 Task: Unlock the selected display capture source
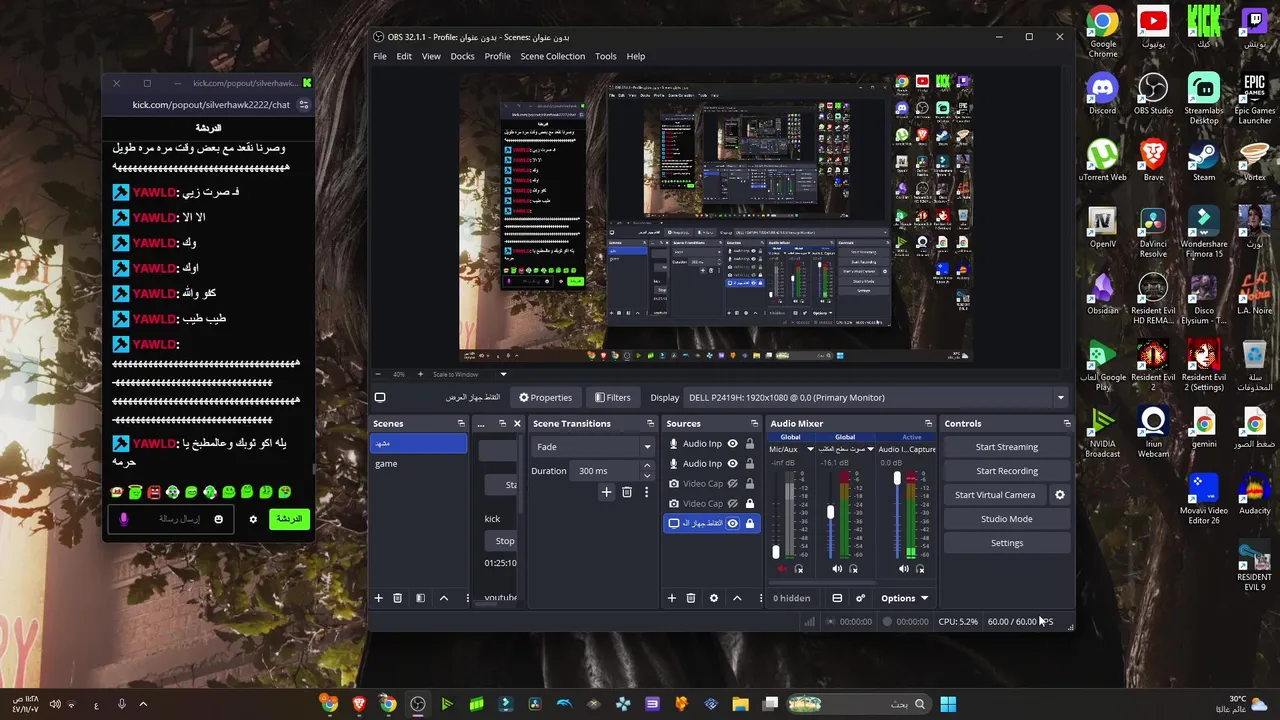[750, 523]
